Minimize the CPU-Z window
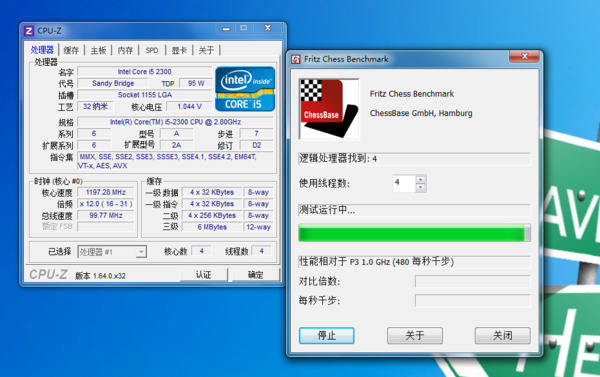Image resolution: width=600 pixels, height=377 pixels. click(226, 28)
